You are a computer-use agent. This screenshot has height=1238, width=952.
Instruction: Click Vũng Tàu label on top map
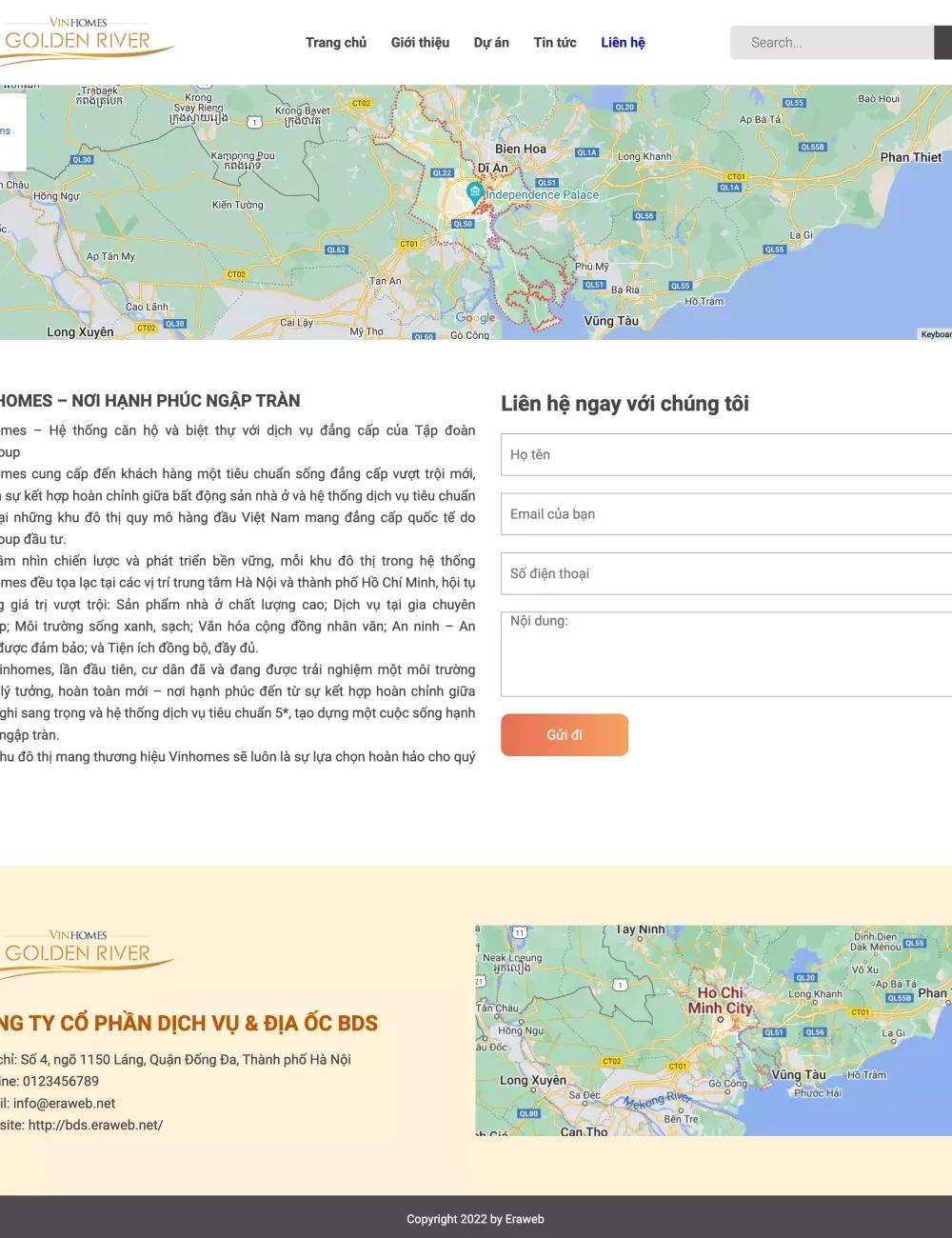(611, 321)
